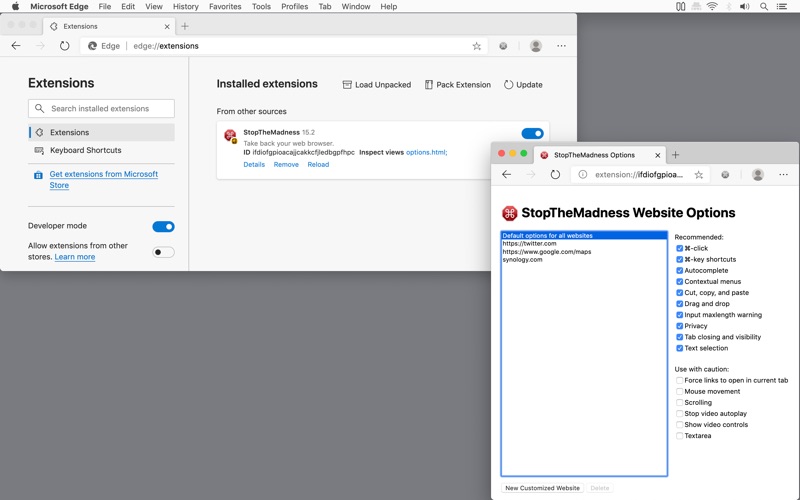Click Load Unpacked
Image resolution: width=800 pixels, height=500 pixels.
tap(377, 85)
